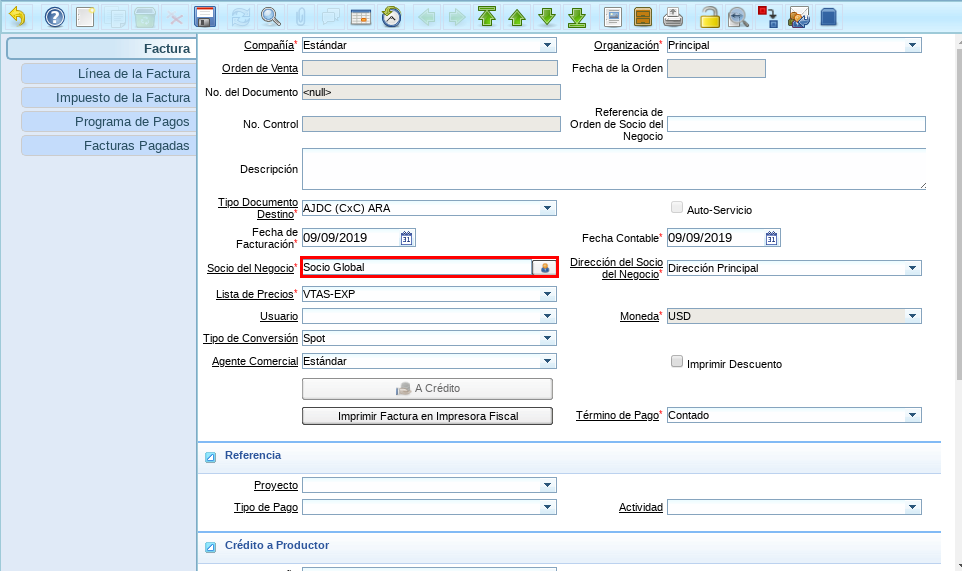Collapse the Referencia section
This screenshot has height=571, width=962.
click(210, 458)
